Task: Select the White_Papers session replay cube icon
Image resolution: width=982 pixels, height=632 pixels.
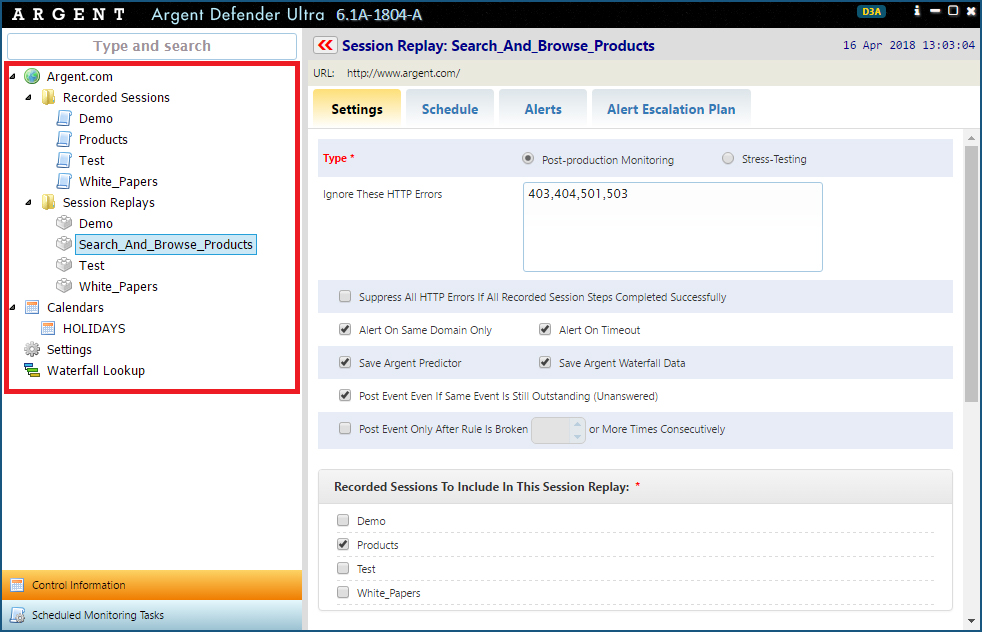Action: (64, 287)
